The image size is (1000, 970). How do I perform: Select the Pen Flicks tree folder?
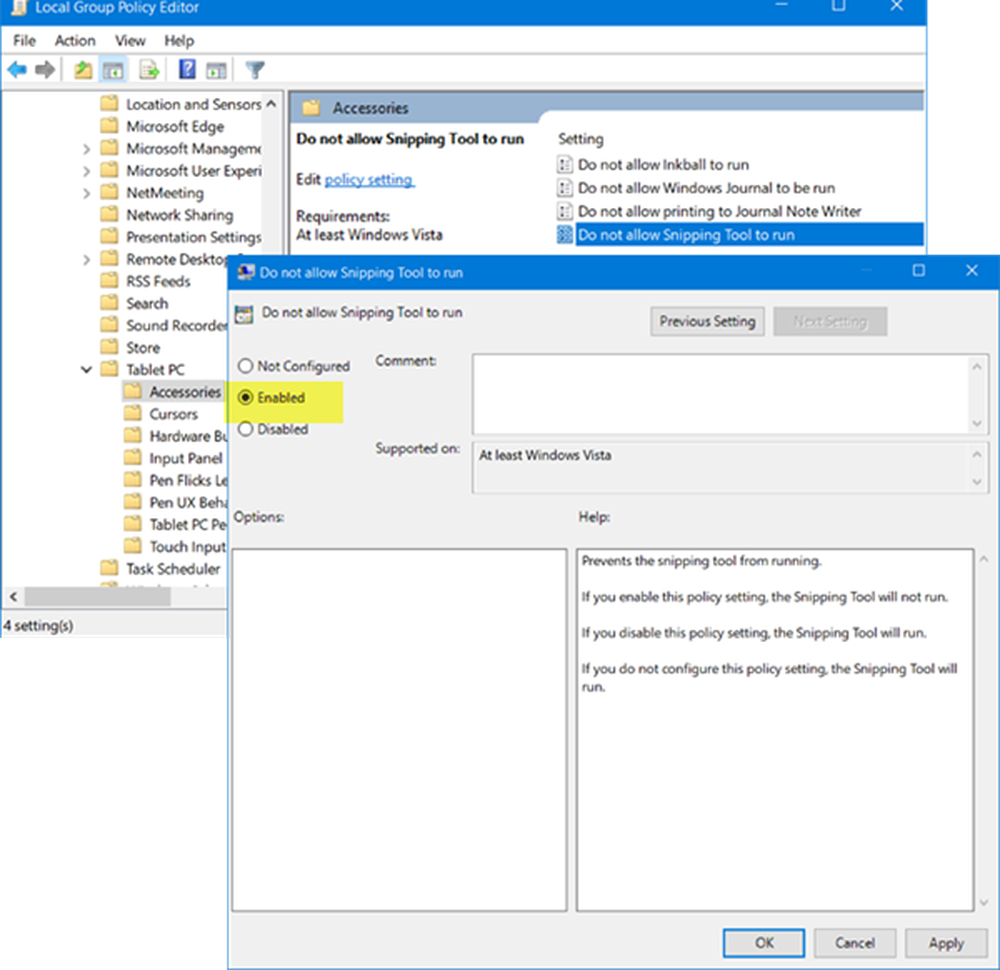pyautogui.click(x=188, y=480)
